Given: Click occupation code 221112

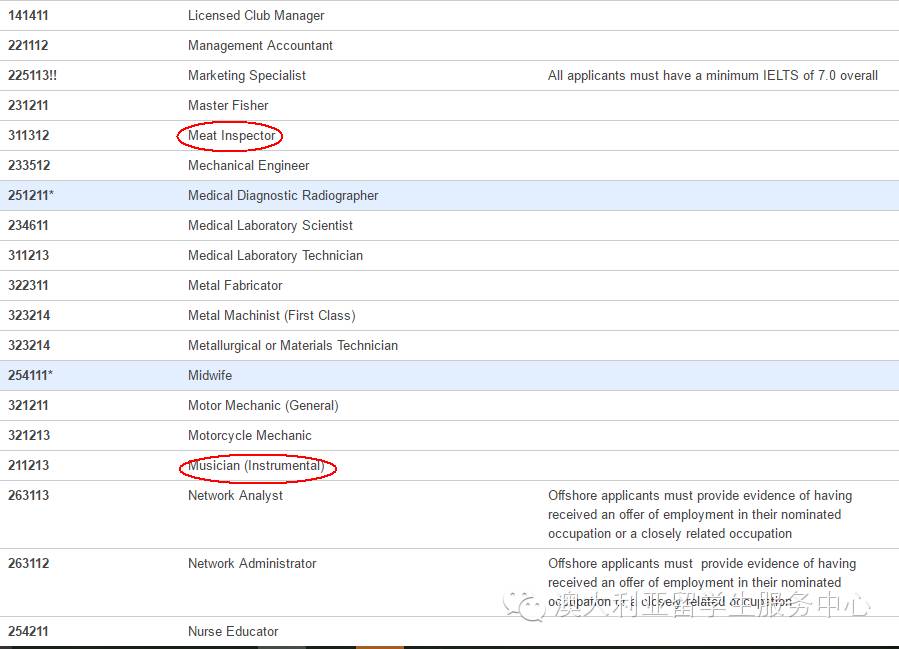Looking at the screenshot, I should [x=28, y=45].
